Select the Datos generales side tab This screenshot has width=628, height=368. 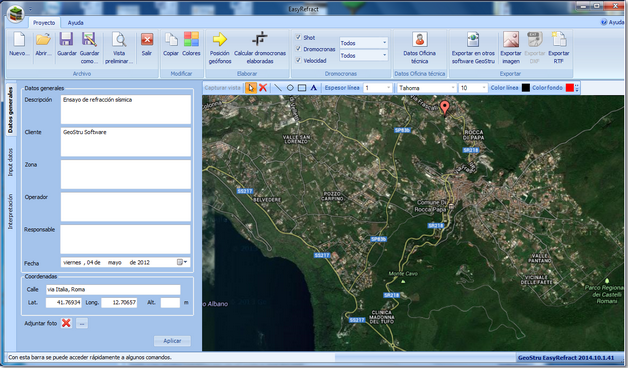[10, 110]
